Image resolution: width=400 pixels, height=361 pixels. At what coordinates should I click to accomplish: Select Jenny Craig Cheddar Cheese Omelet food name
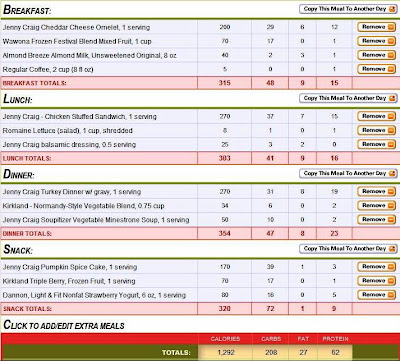pyautogui.click(x=76, y=28)
